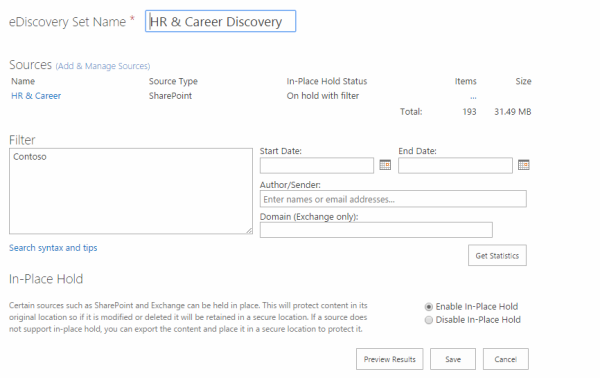Click the 'Name' column header
Viewport: 600px width, 378px height.
(x=23, y=81)
